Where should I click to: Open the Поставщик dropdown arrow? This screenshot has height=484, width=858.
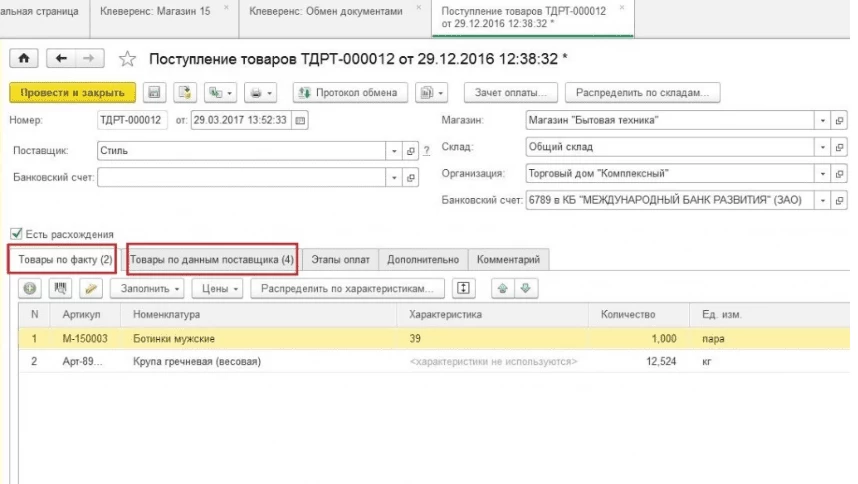point(393,151)
